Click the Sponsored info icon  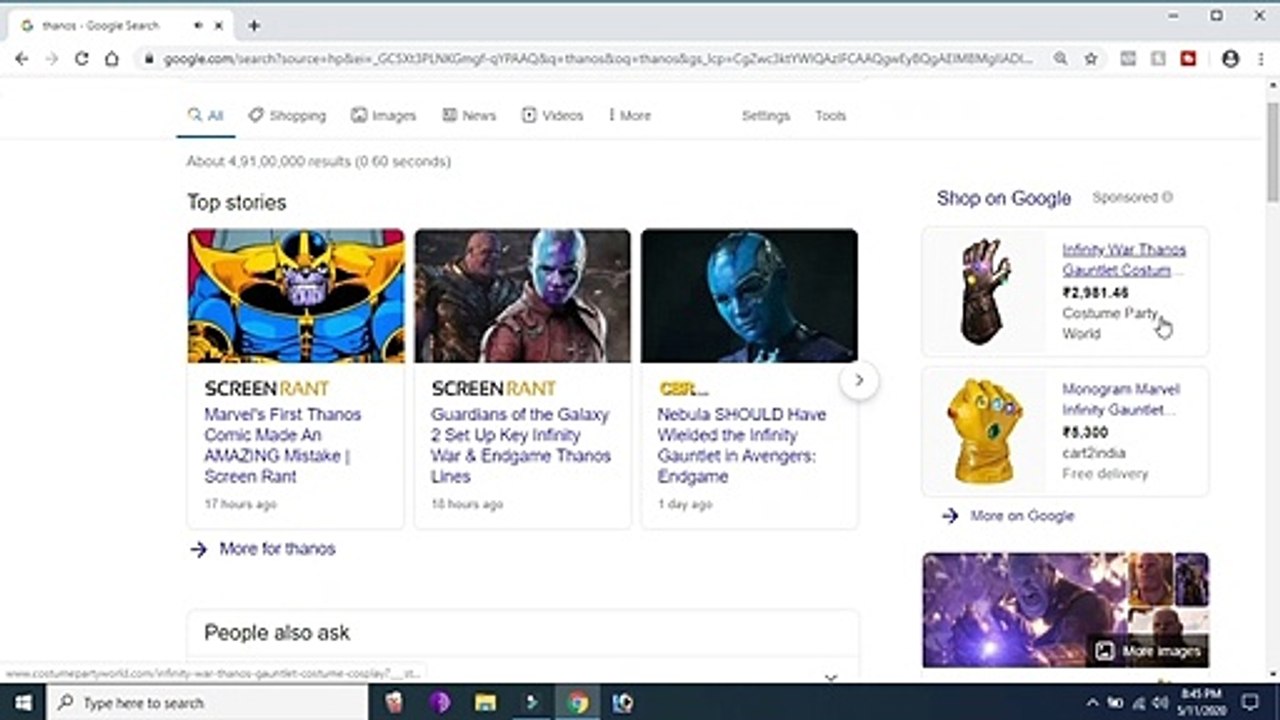[1167, 198]
